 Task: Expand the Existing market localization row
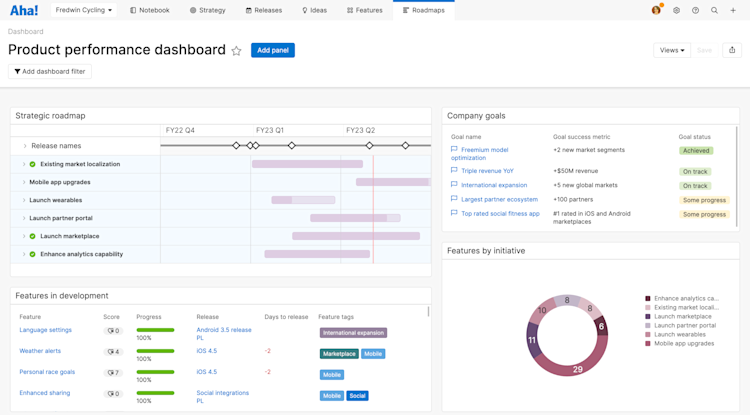(x=23, y=164)
